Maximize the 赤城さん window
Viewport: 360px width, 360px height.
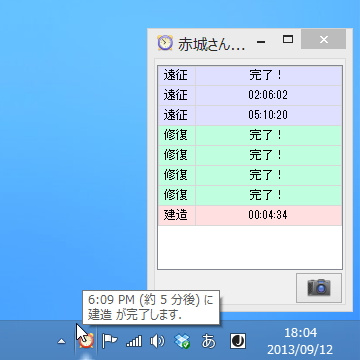click(x=288, y=39)
